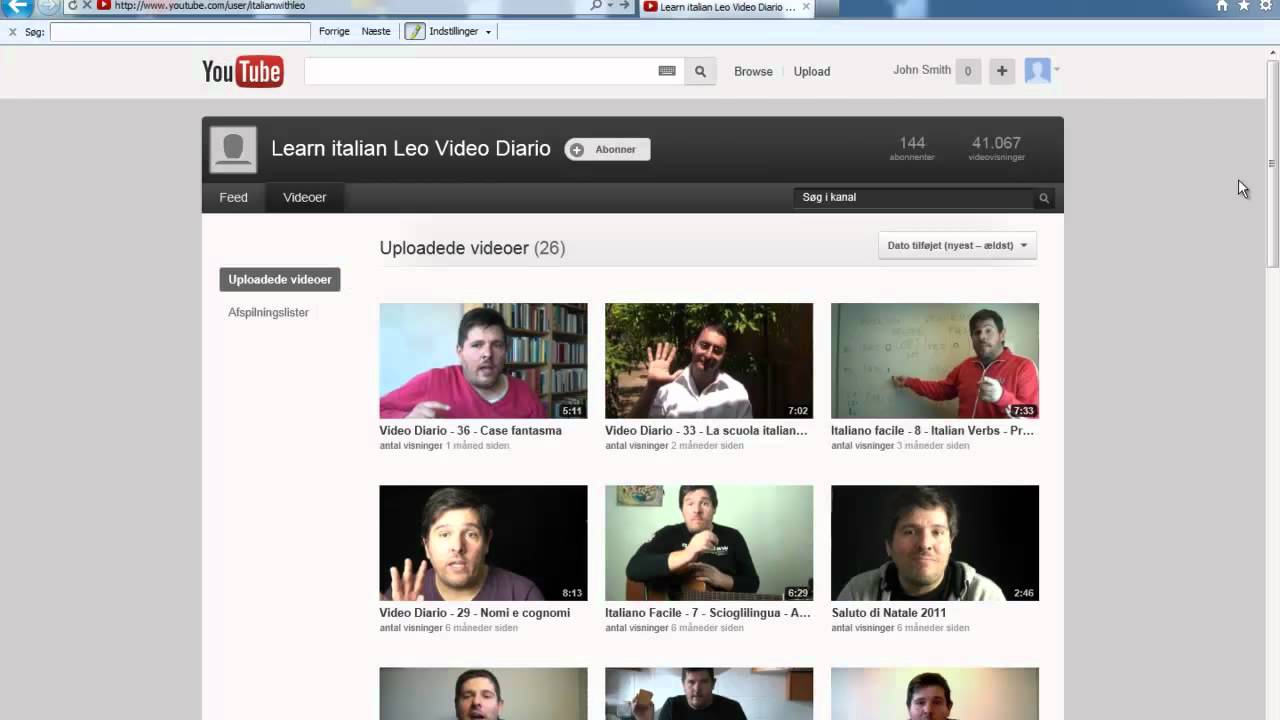This screenshot has height=720, width=1280.
Task: Click title Video Diario - 33 - La scuola italian
Action: 706,431
